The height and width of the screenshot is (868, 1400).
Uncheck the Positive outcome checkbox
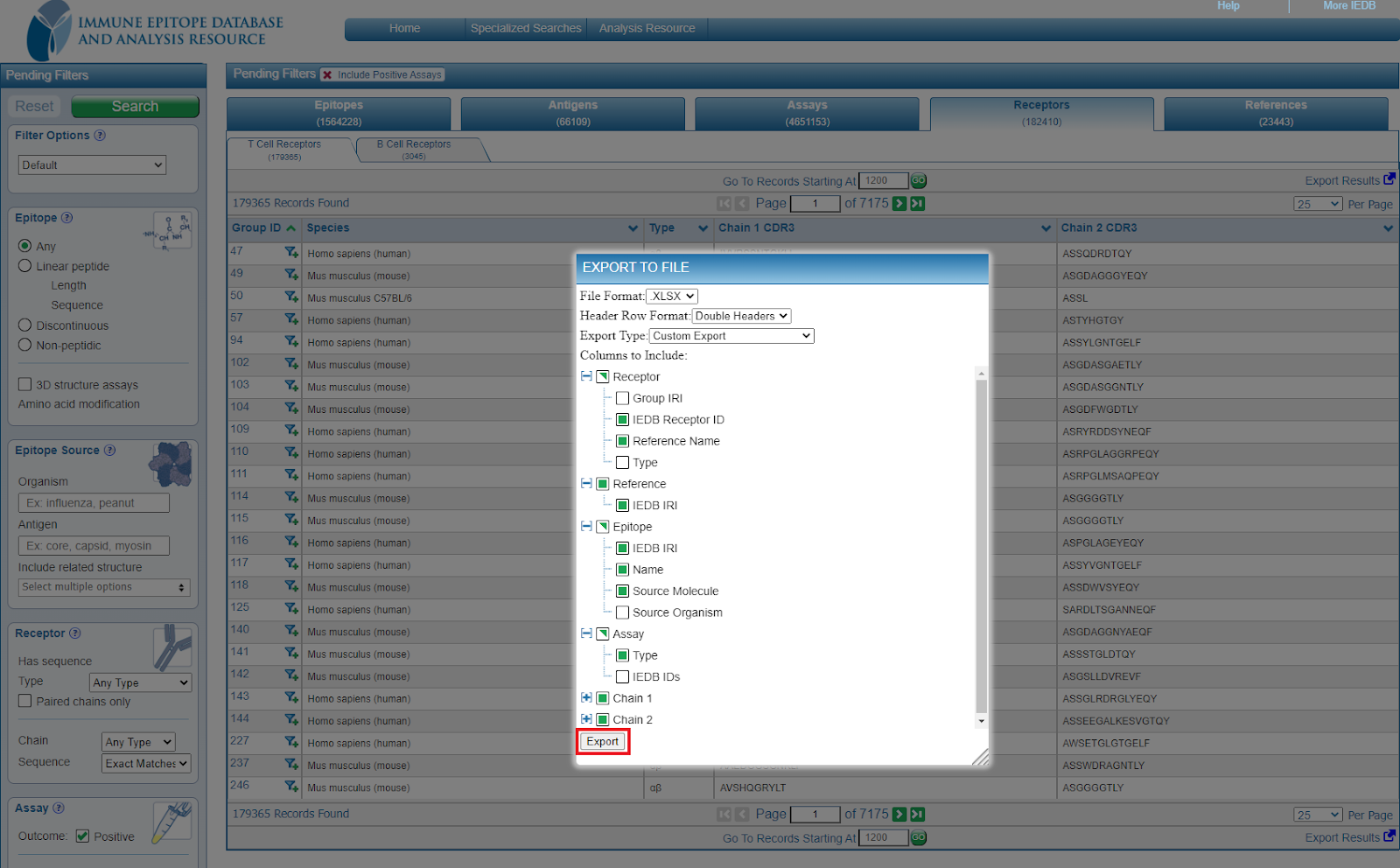click(x=83, y=836)
